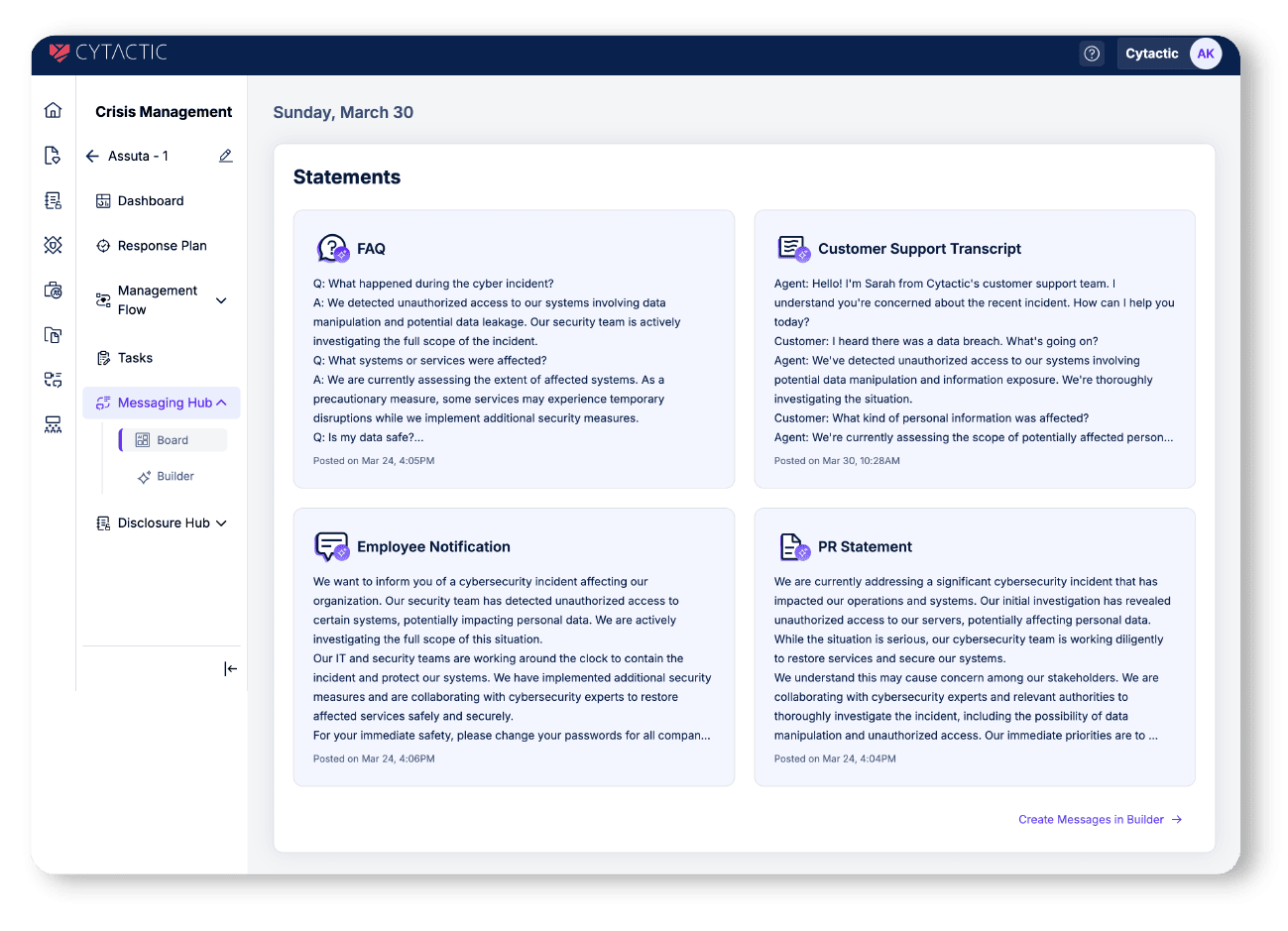Expand Disclosure Hub chevron
Screen dimensions: 1288x931
pos(221,524)
